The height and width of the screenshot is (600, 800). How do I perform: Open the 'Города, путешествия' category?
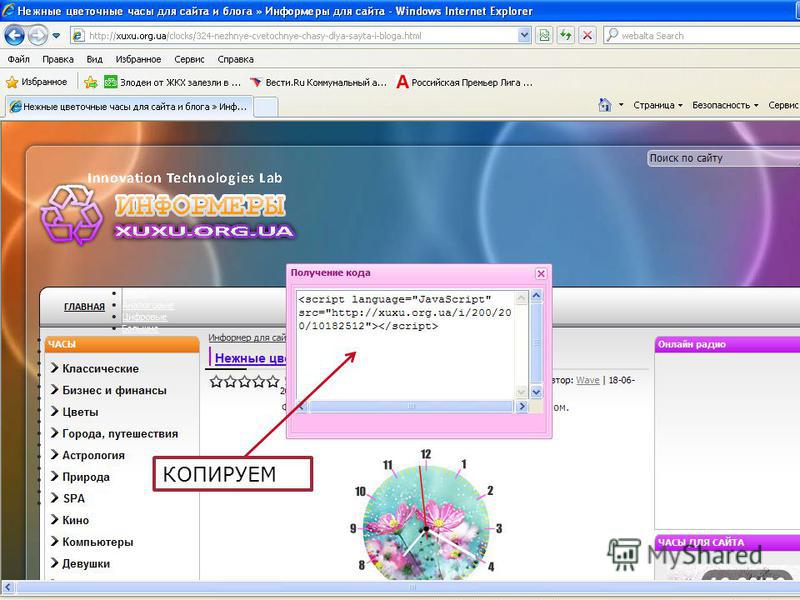[x=120, y=434]
